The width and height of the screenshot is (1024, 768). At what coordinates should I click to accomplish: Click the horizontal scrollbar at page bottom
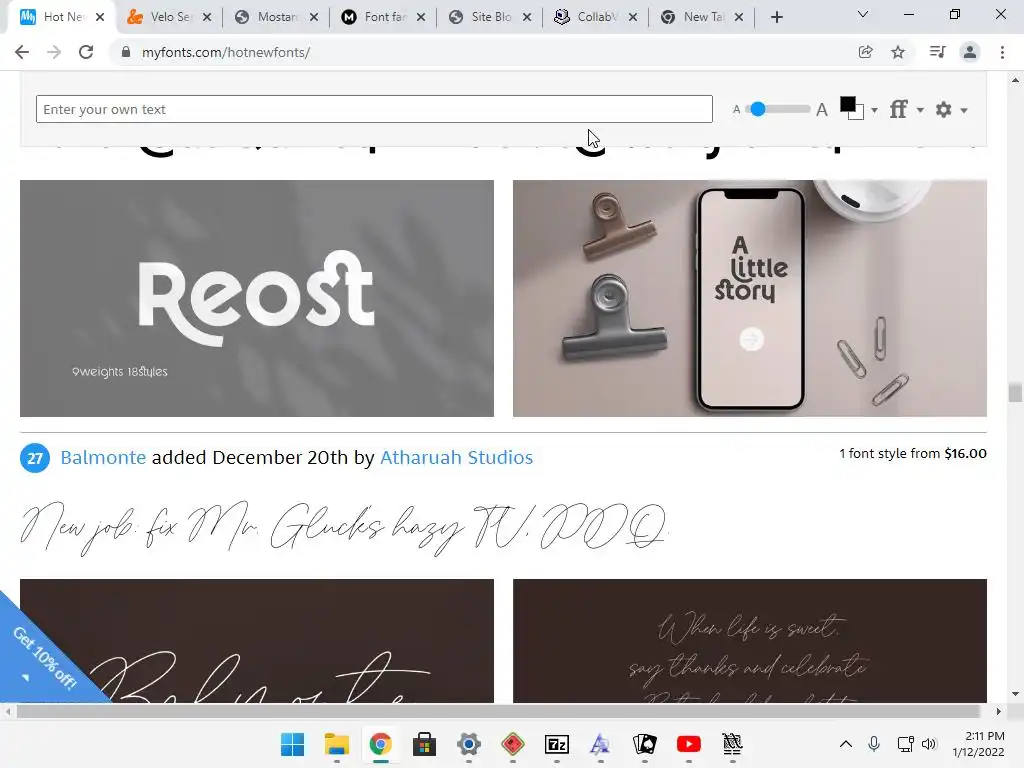498,711
